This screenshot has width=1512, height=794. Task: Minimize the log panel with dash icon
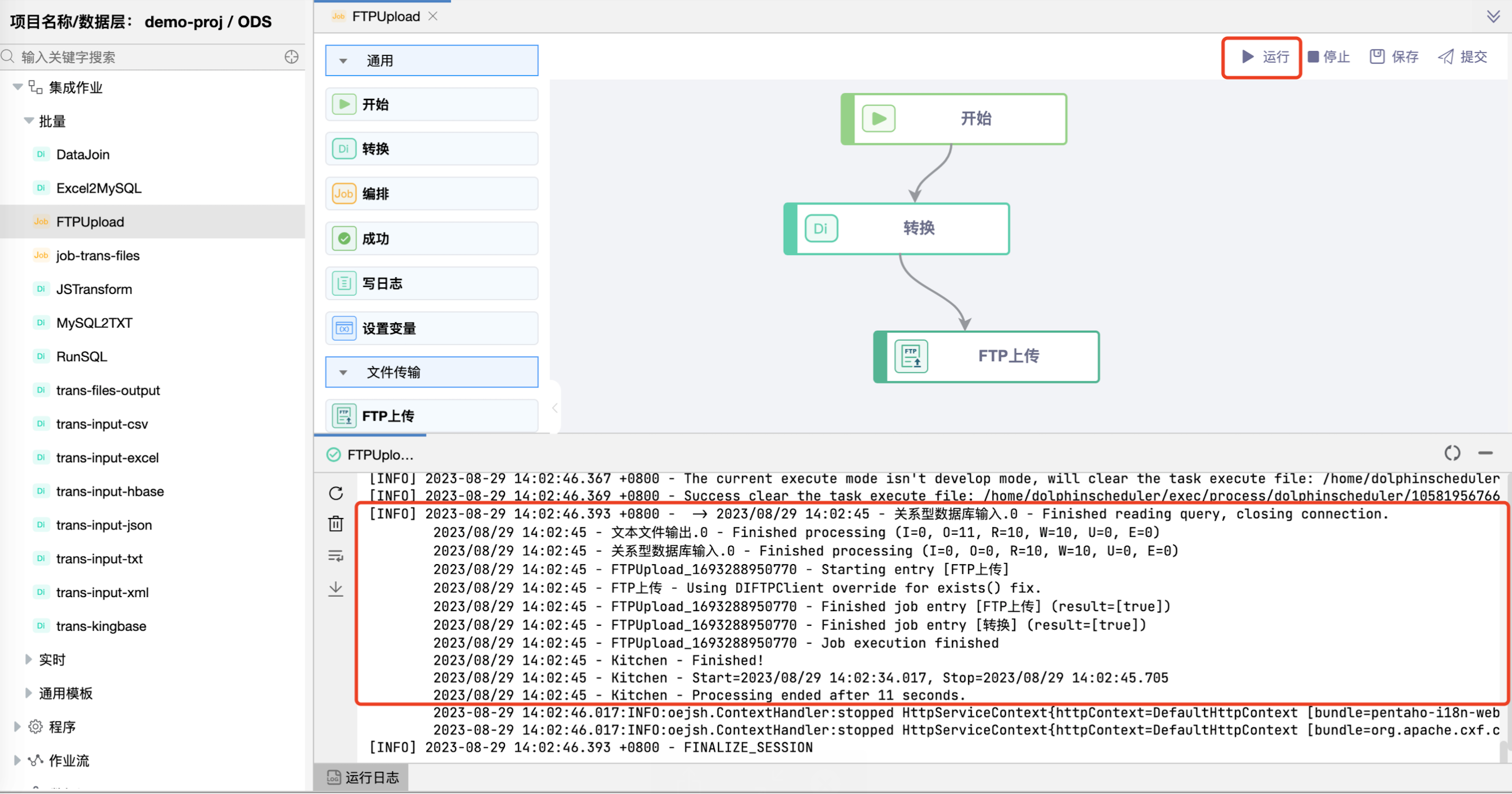(1485, 453)
